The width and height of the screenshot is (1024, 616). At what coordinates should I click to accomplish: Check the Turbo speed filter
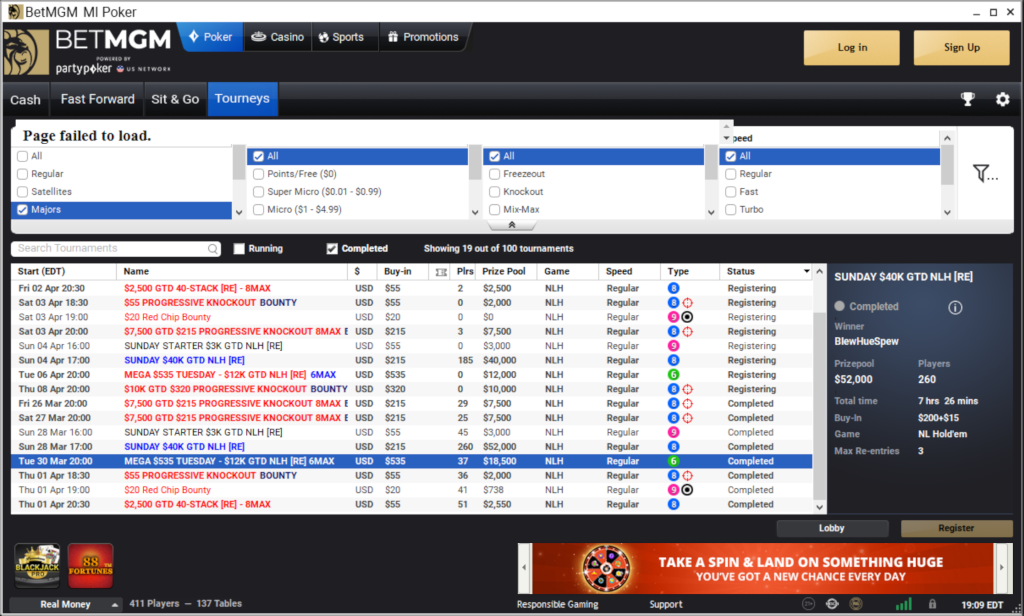(x=731, y=210)
